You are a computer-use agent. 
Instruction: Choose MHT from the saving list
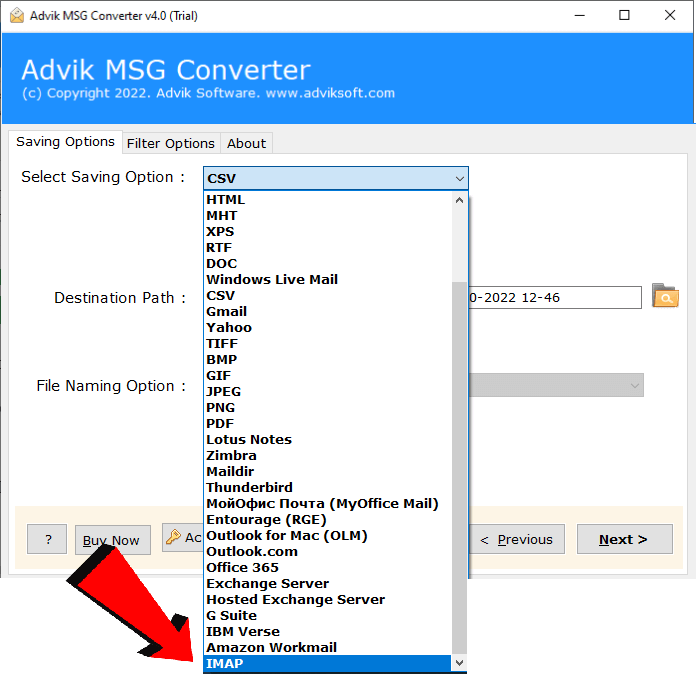(x=328, y=215)
